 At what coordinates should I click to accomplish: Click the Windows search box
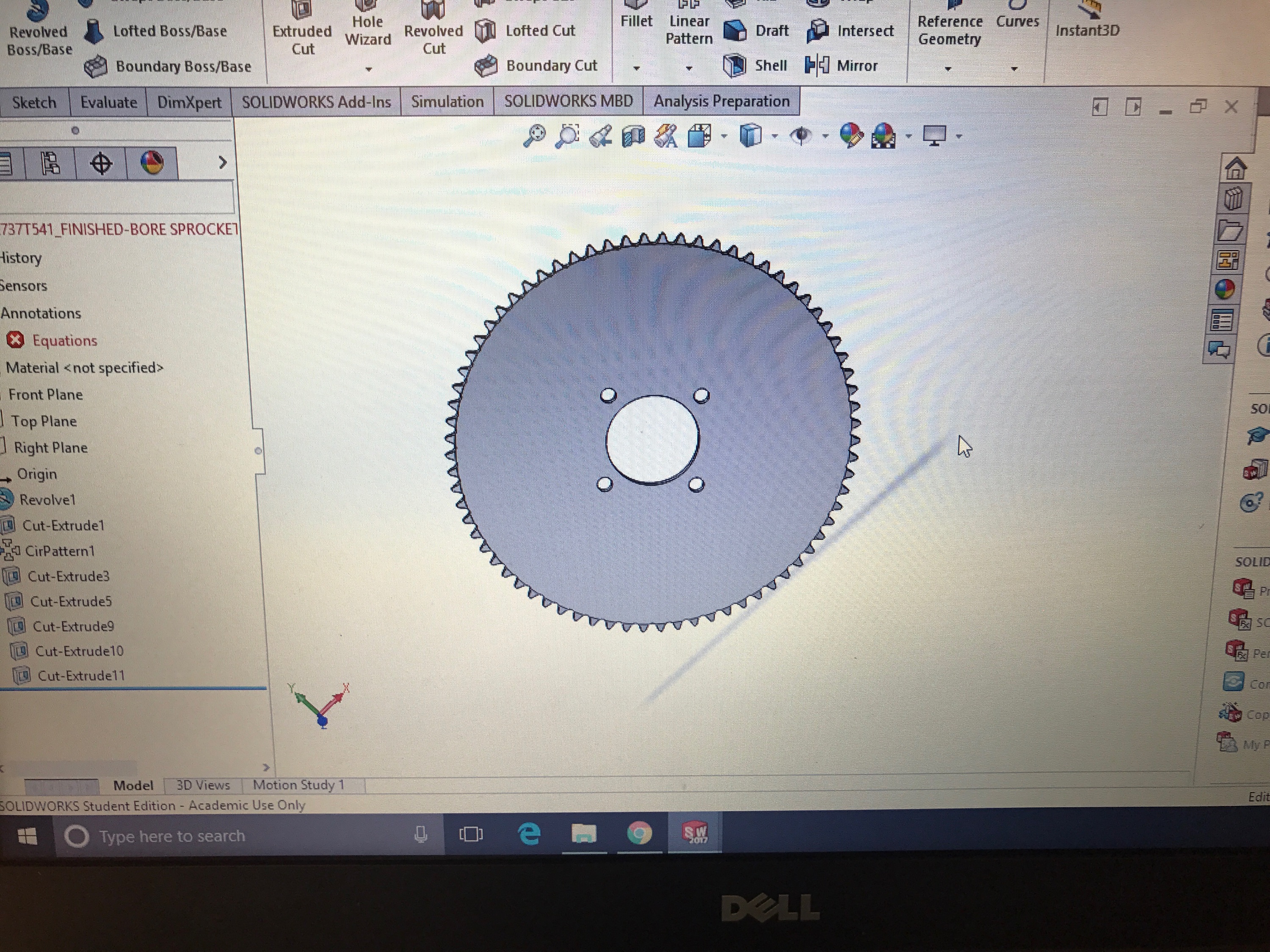pyautogui.click(x=172, y=836)
